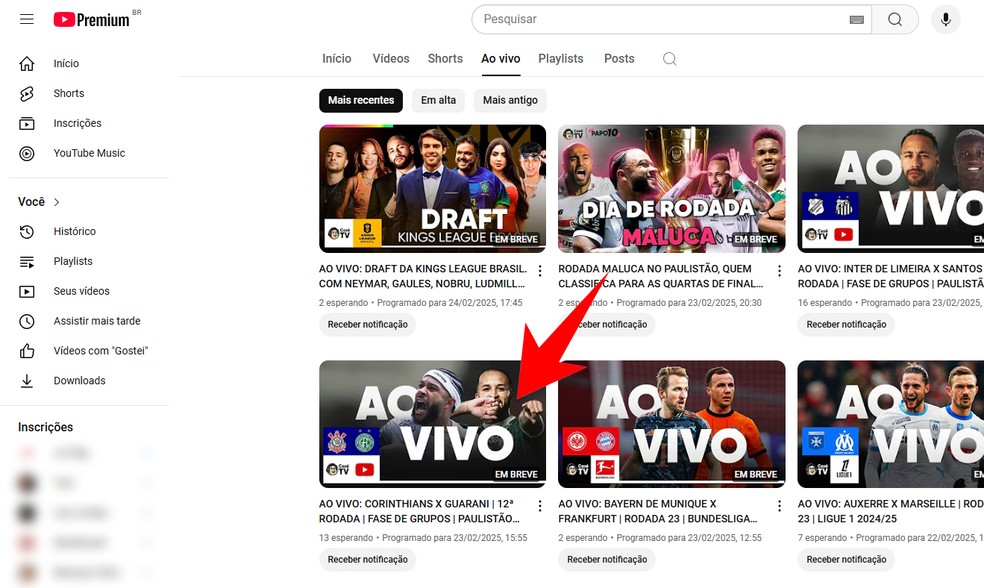The height and width of the screenshot is (588, 984).
Task: Click the microphone voice search icon
Action: coord(945,19)
